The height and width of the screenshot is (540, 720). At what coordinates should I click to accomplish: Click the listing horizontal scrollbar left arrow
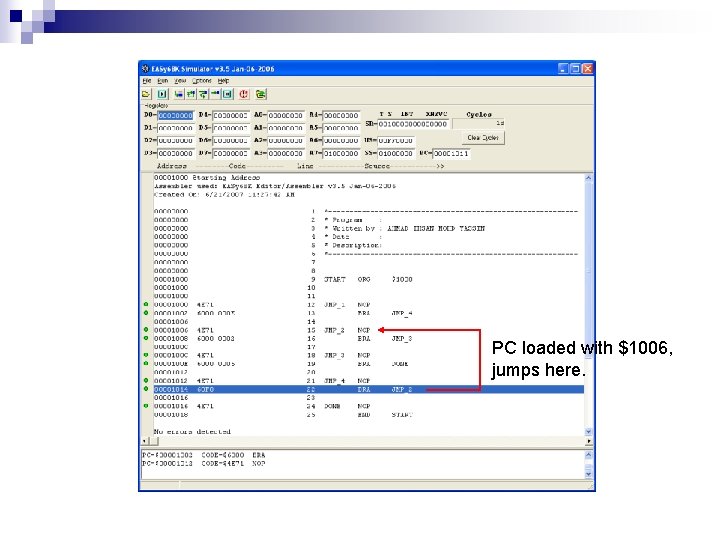(145, 441)
